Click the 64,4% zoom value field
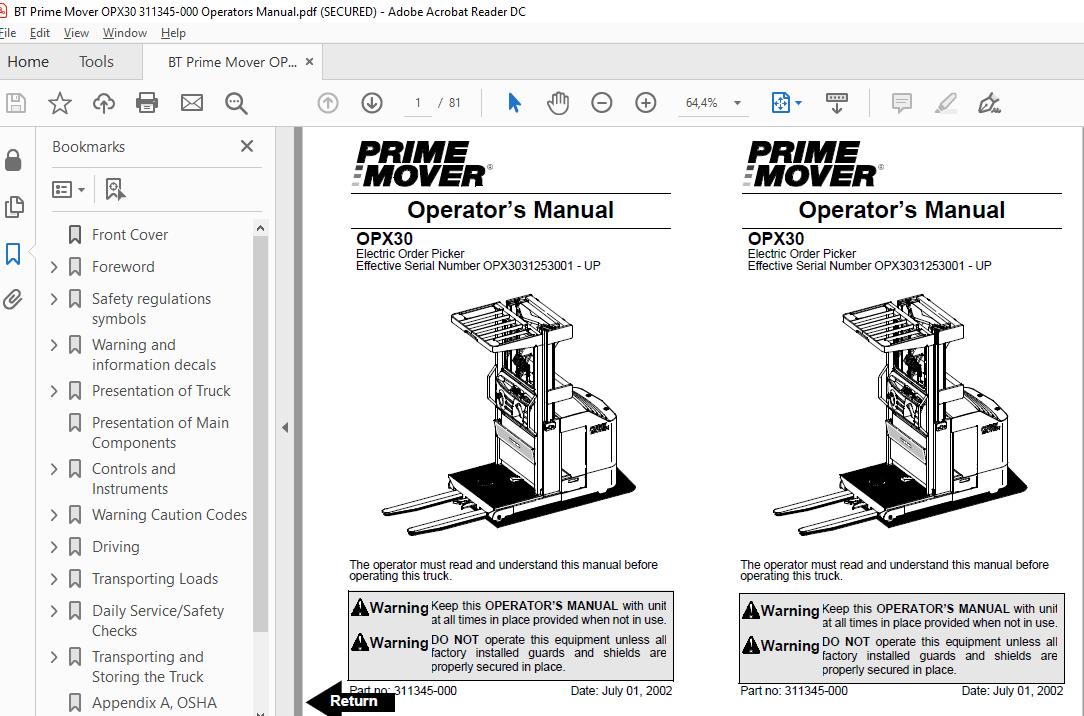This screenshot has height=716, width=1084. pos(701,103)
